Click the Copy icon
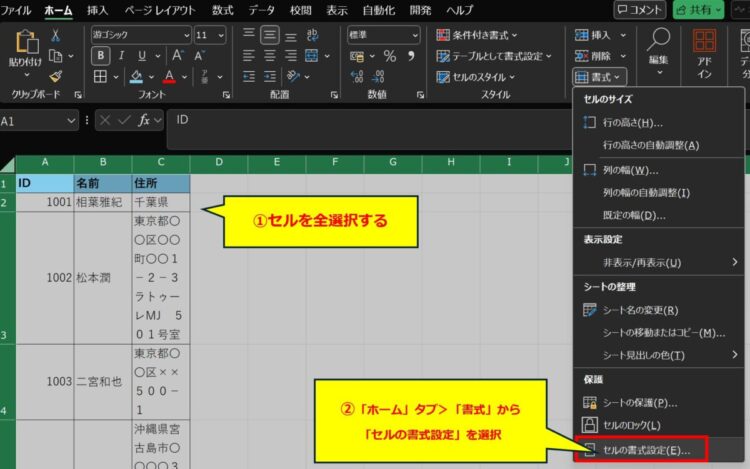750x469 pixels. coord(55,56)
